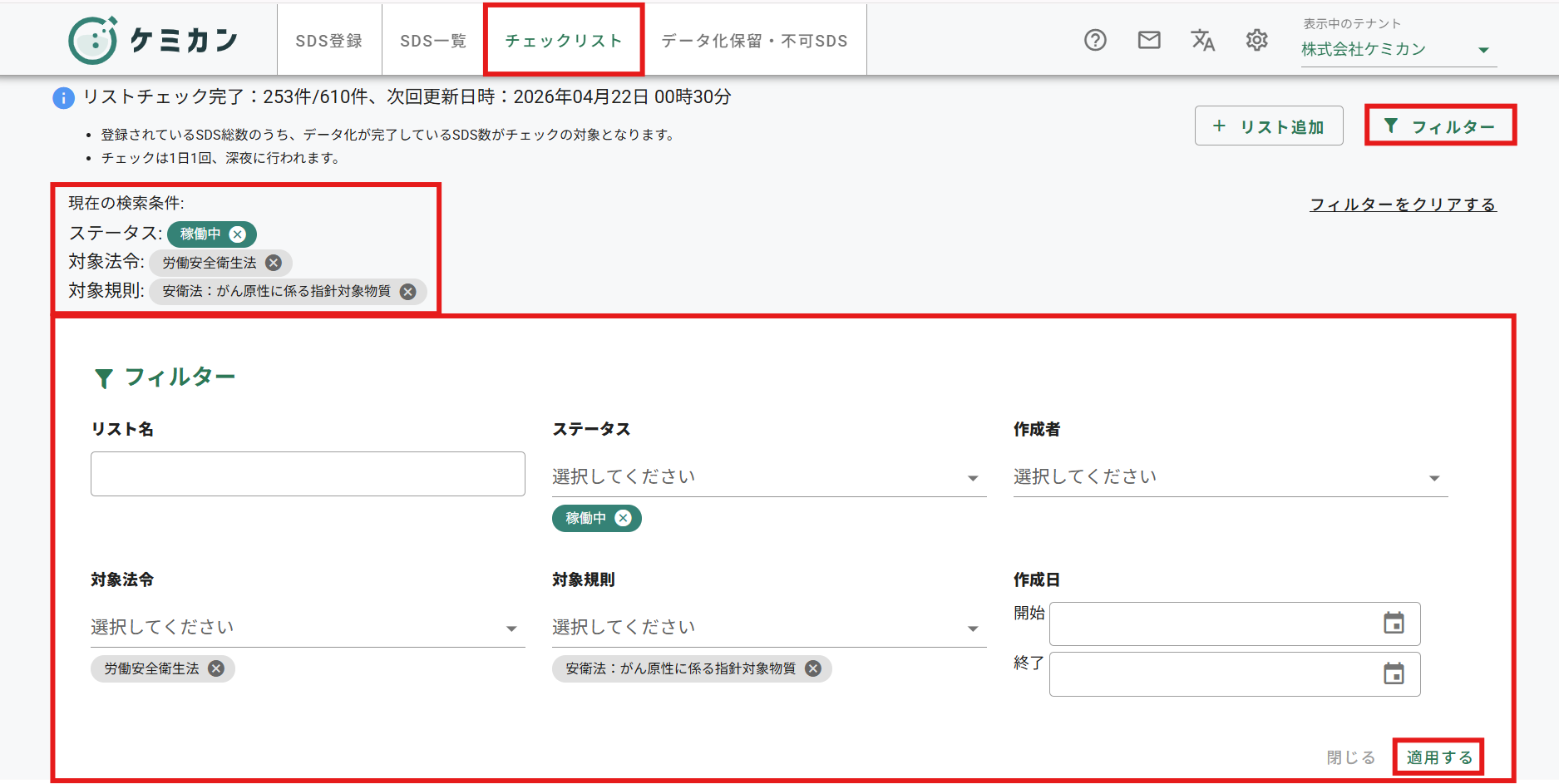Remove 安衛法 chip under 対象規則 dropdown
1559x784 pixels.
(x=813, y=668)
